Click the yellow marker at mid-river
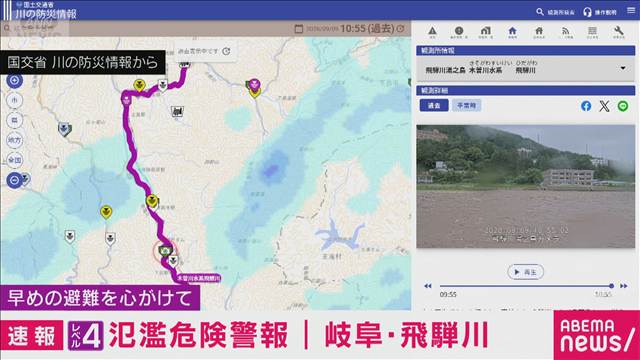Image resolution: width=640 pixels, height=360 pixels. [152, 201]
